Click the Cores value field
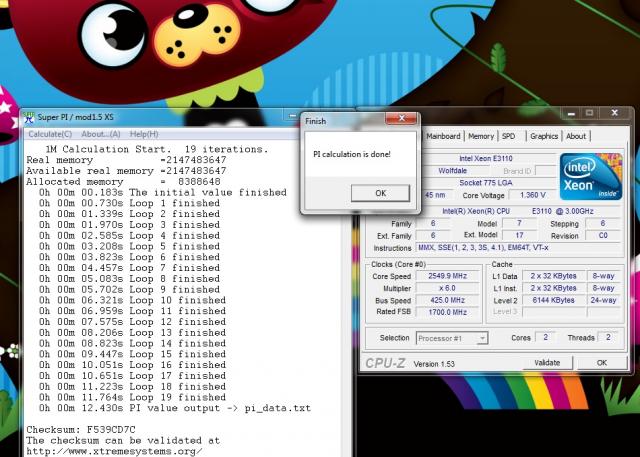The width and height of the screenshot is (640, 457). pos(545,337)
